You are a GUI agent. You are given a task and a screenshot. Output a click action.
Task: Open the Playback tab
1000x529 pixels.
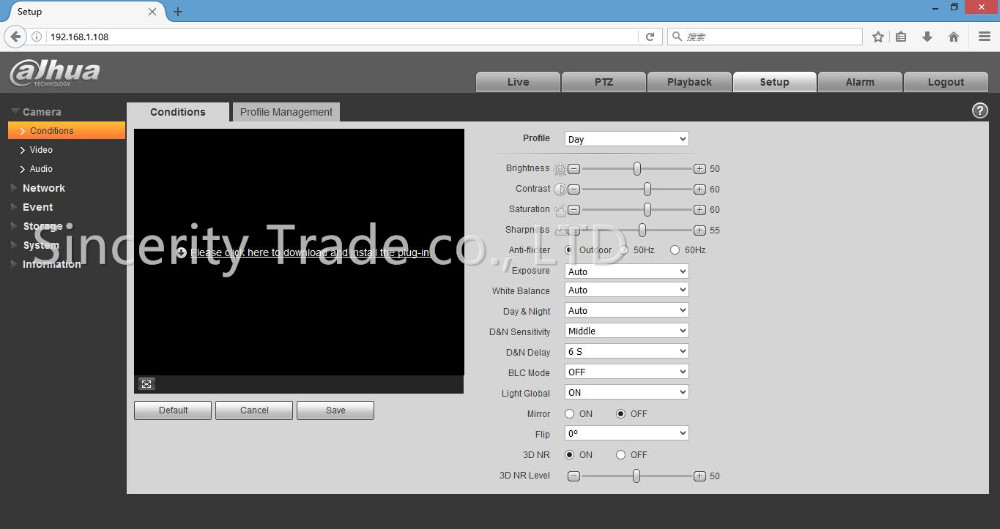[689, 82]
